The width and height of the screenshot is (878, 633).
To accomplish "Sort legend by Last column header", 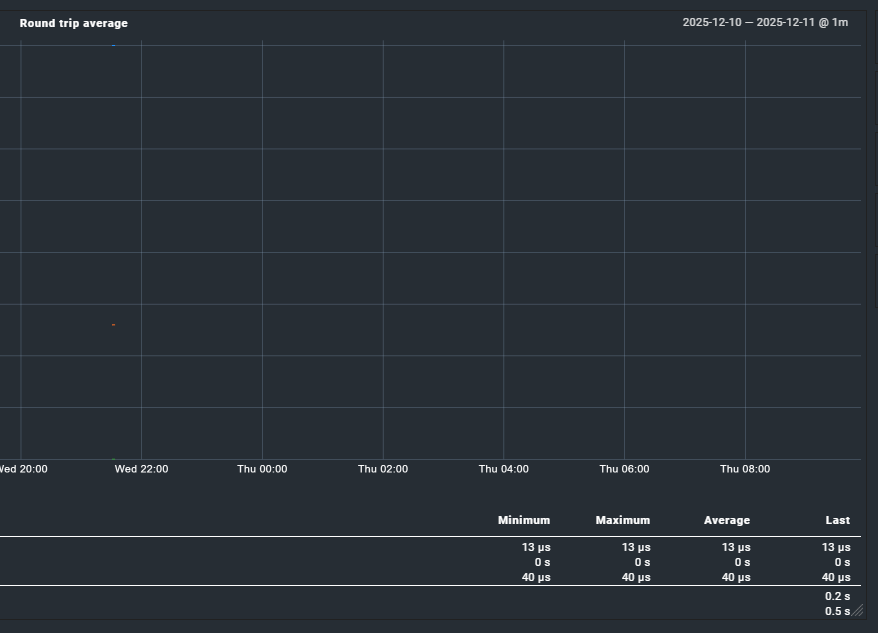I will (837, 520).
